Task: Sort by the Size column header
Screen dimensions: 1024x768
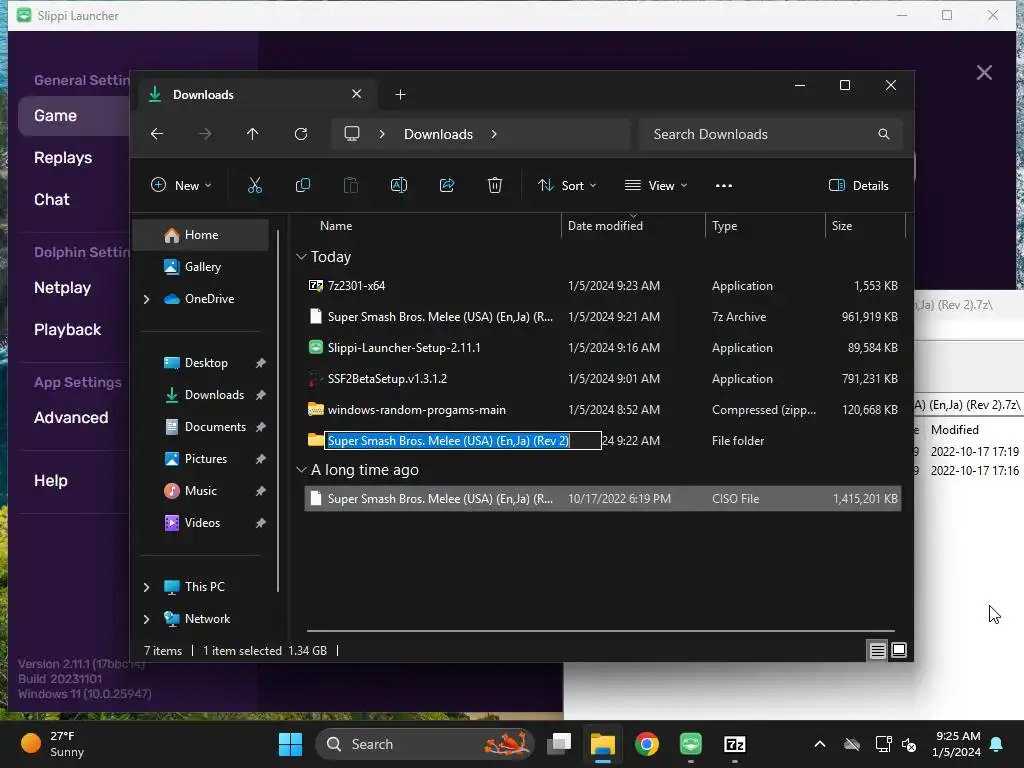Action: [x=842, y=226]
